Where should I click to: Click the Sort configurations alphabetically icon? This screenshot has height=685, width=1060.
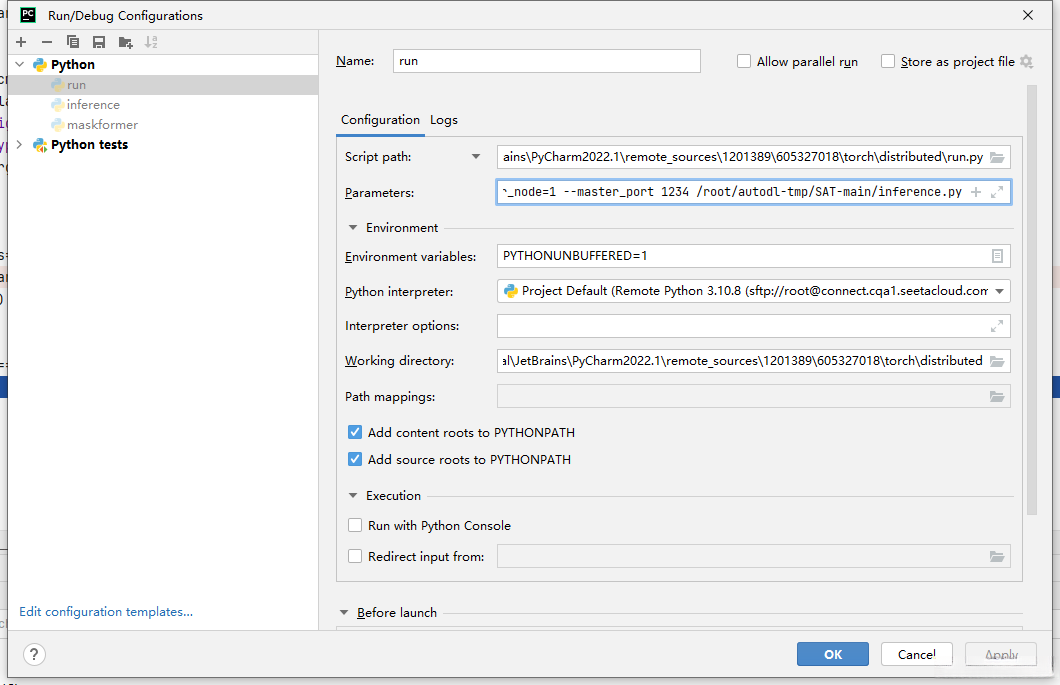[151, 42]
